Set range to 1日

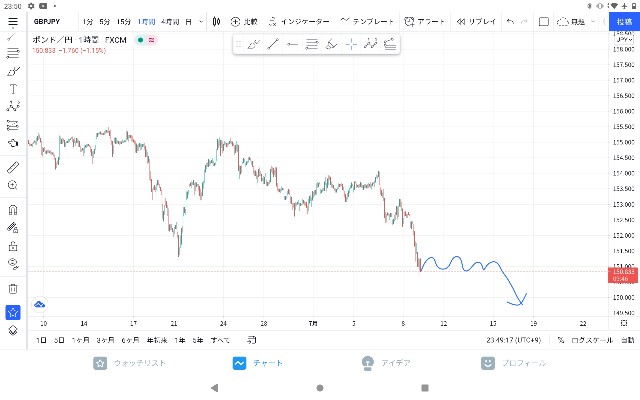(x=41, y=340)
